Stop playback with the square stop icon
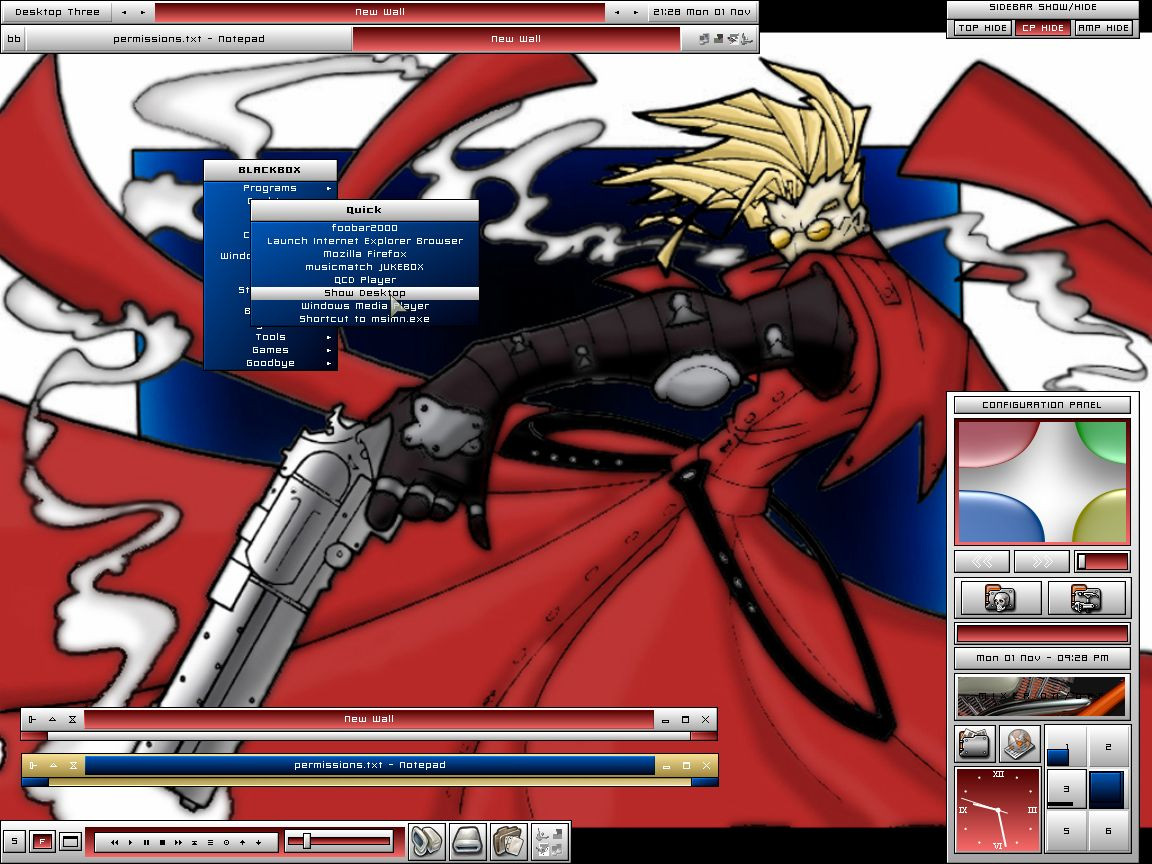1152x864 pixels. 162,843
